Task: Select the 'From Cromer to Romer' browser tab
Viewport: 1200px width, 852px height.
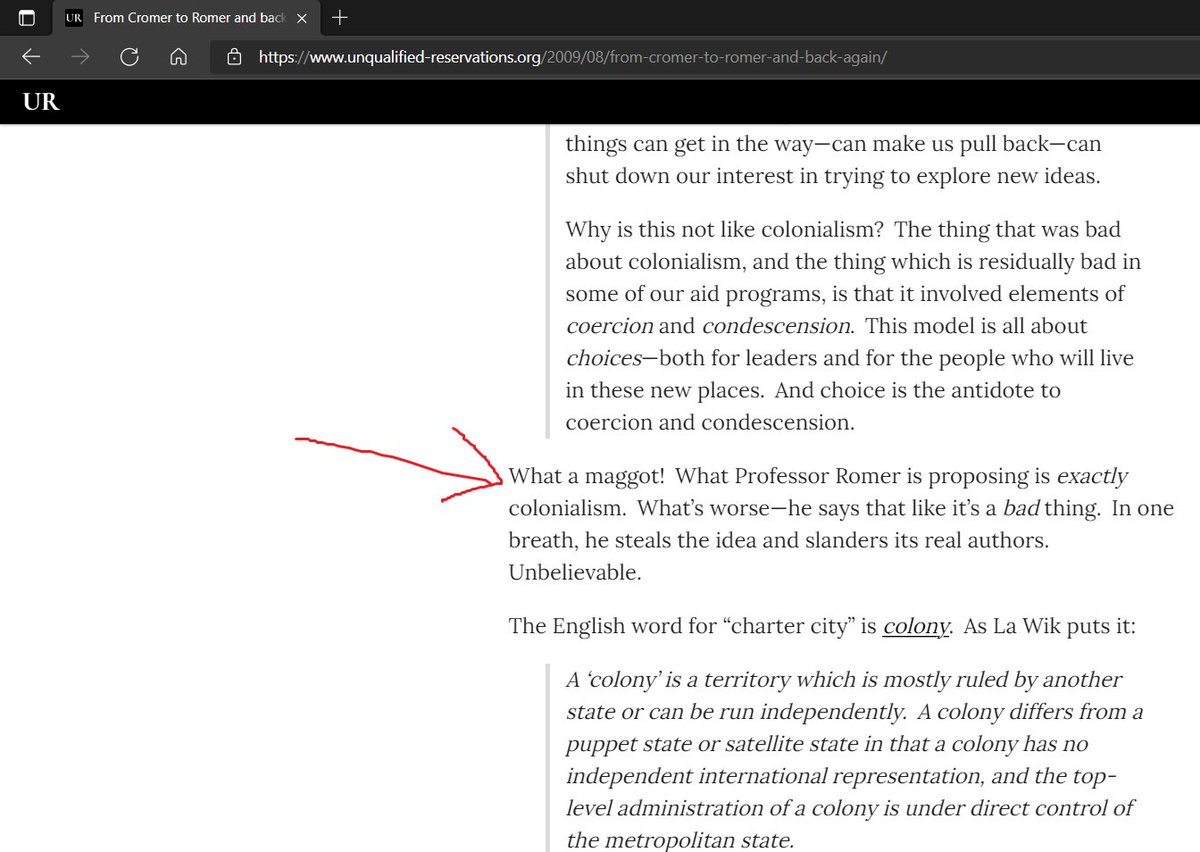Action: point(186,18)
